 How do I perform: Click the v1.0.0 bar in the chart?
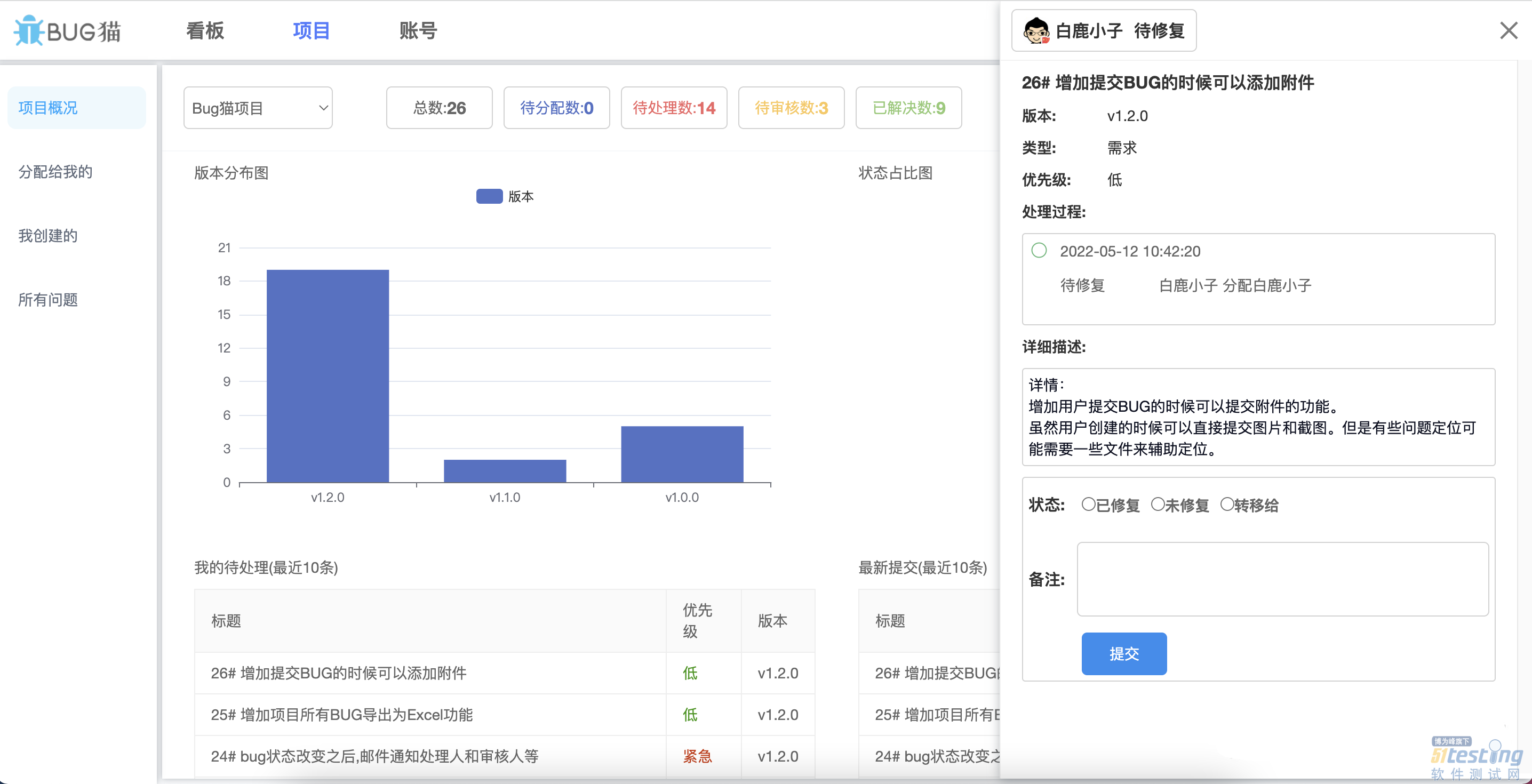[682, 454]
